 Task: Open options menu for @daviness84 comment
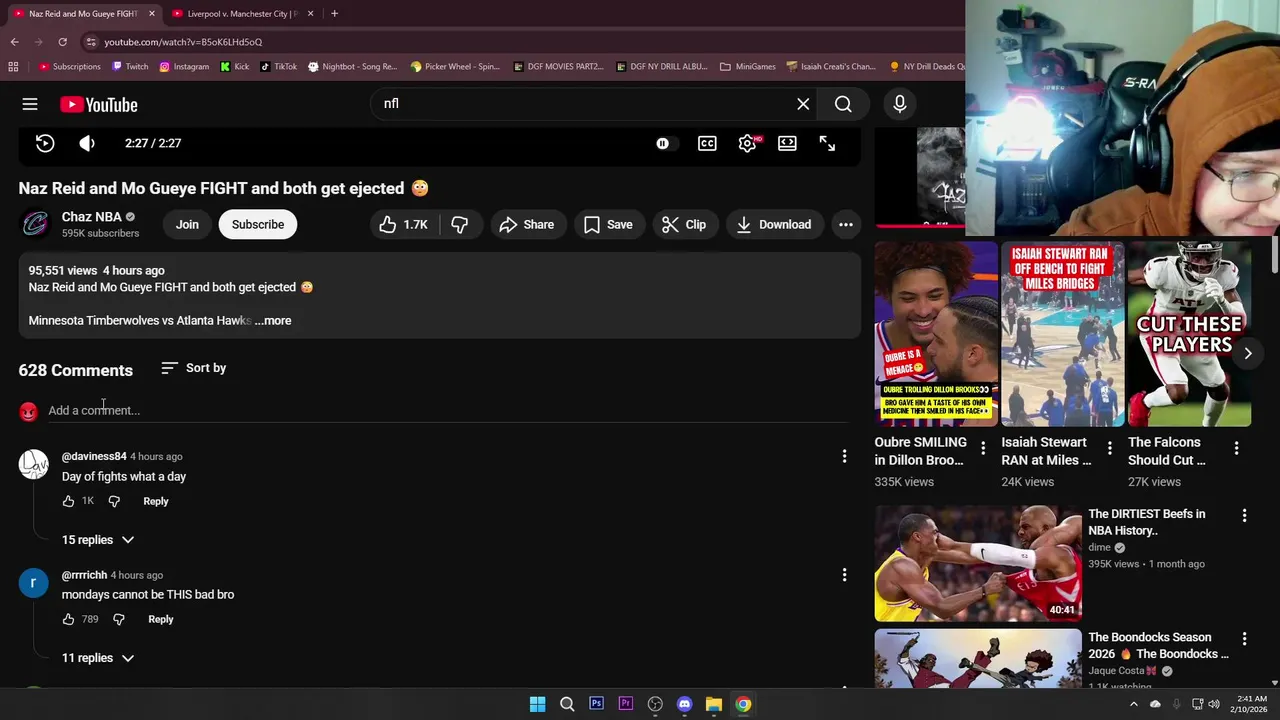click(x=844, y=457)
